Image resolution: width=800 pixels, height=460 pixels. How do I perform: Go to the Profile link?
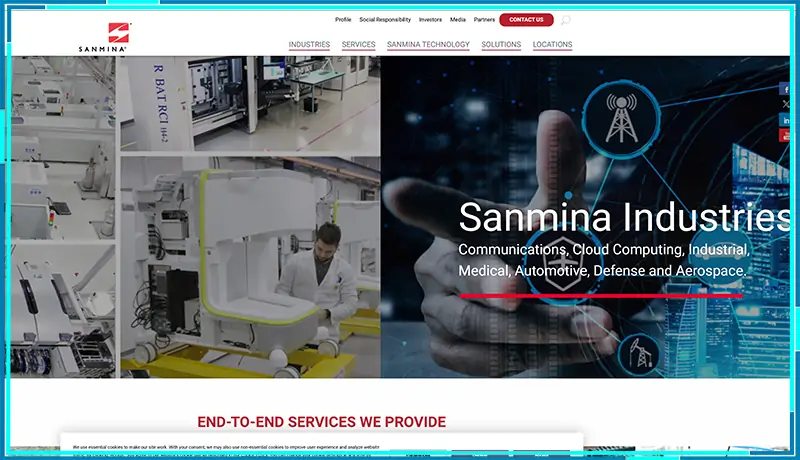coord(343,19)
